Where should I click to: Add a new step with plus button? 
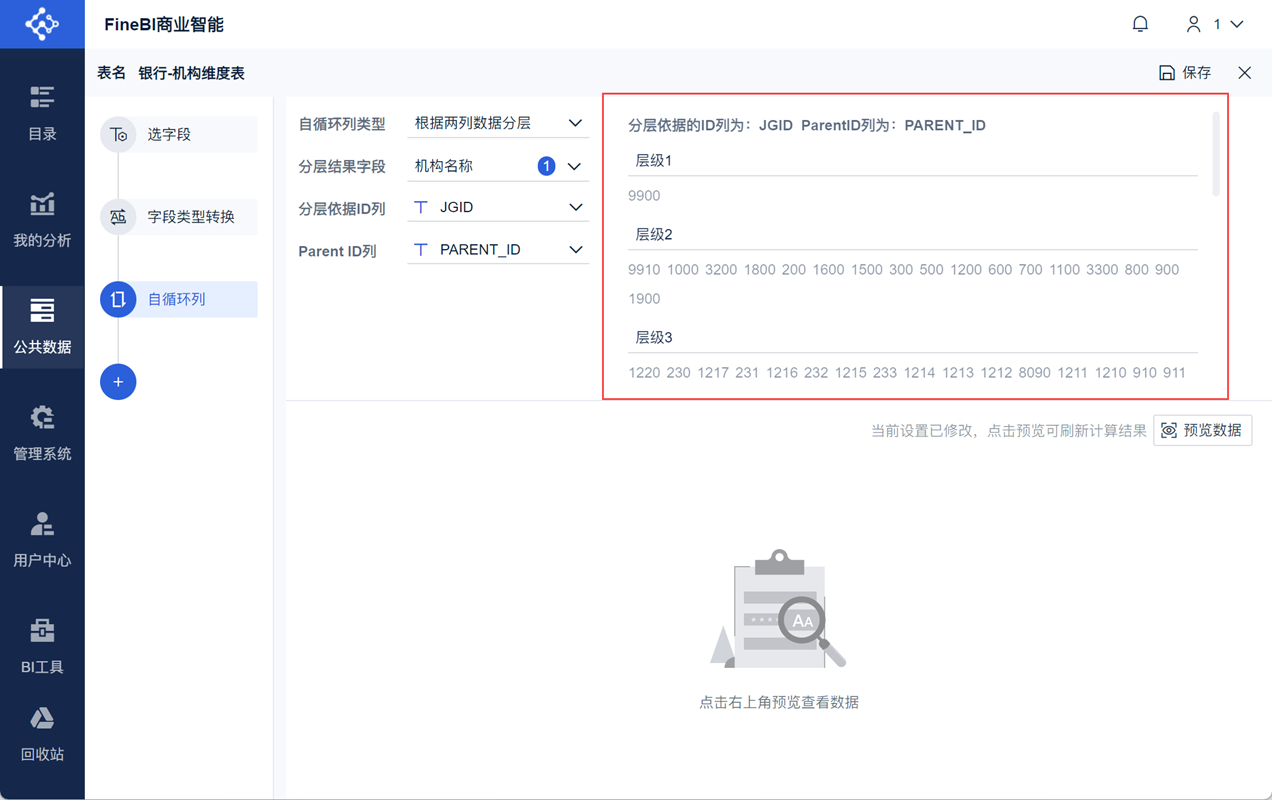(x=118, y=382)
